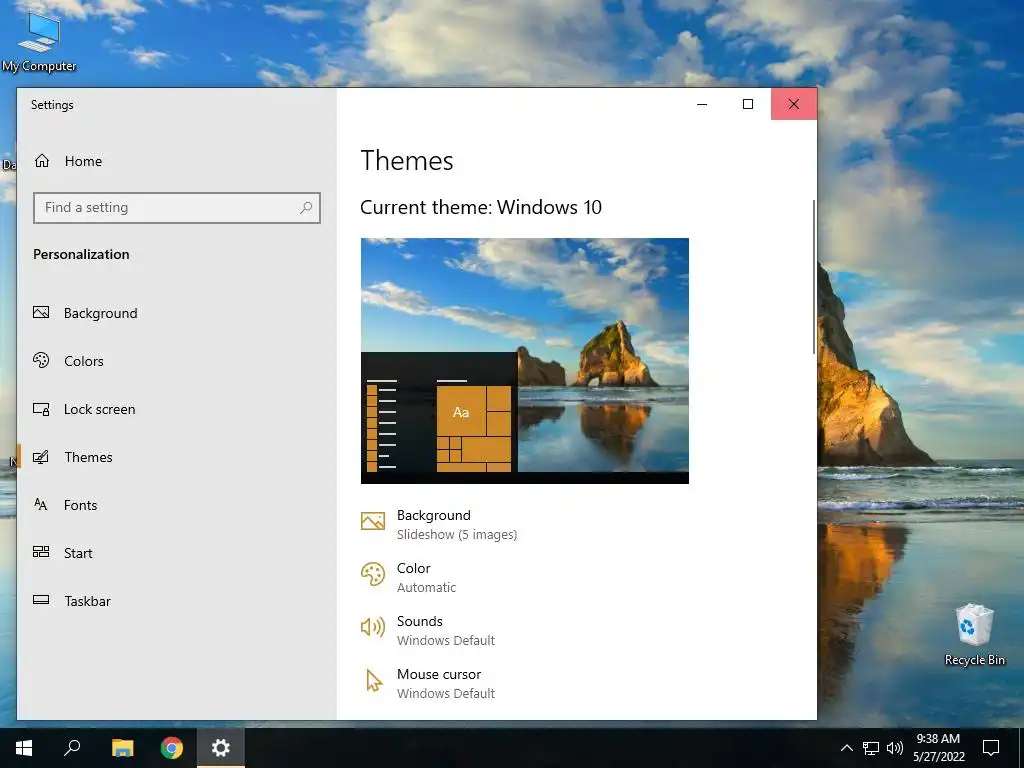Open Background Slideshow (5 images) option
The image size is (1024, 768).
click(x=439, y=524)
